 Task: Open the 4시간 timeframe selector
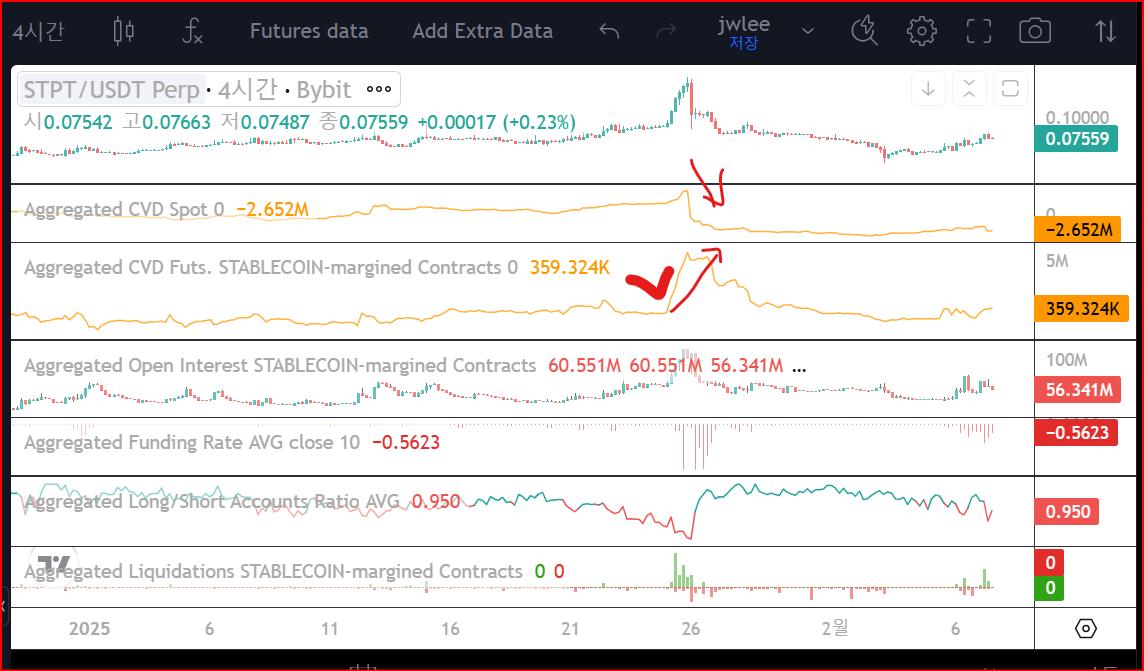pos(38,31)
